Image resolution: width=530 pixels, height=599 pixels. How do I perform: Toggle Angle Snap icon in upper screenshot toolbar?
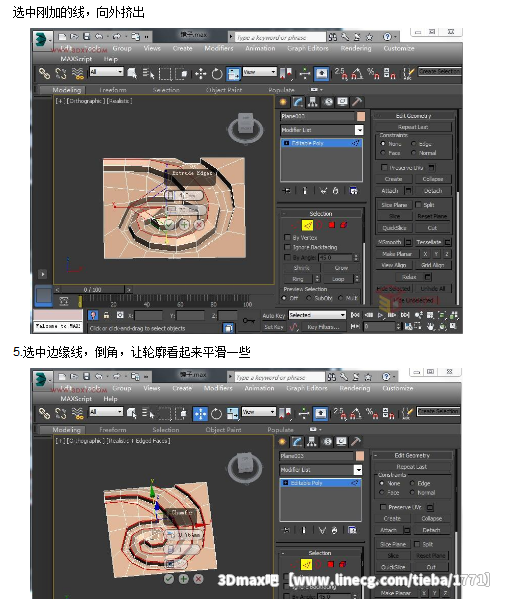point(357,73)
